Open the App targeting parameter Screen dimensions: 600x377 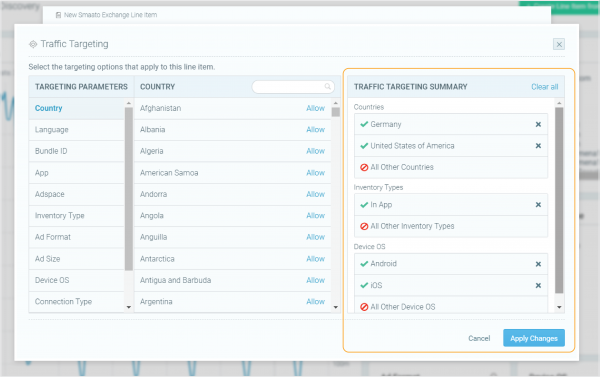pyautogui.click(x=77, y=173)
